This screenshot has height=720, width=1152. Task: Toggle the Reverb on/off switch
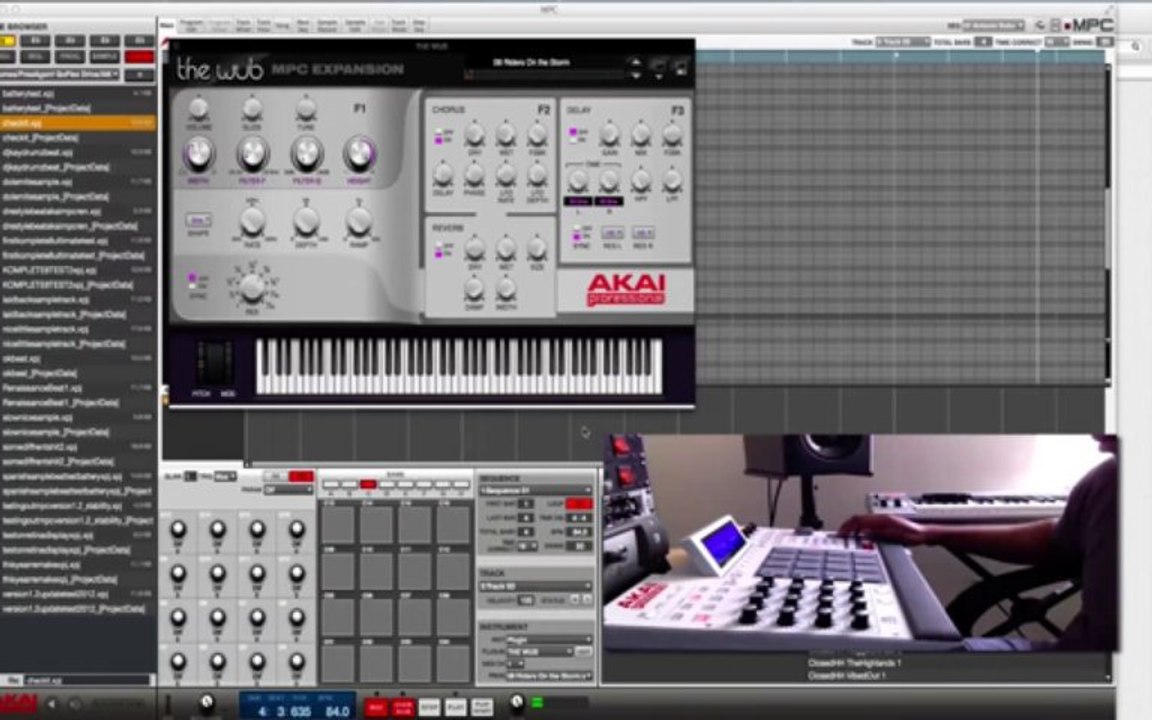[x=439, y=249]
